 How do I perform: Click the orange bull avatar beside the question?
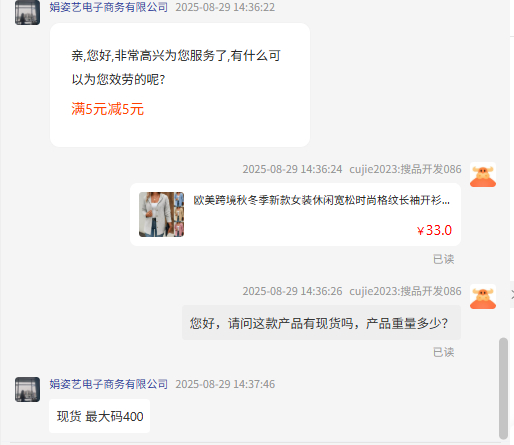point(483,297)
